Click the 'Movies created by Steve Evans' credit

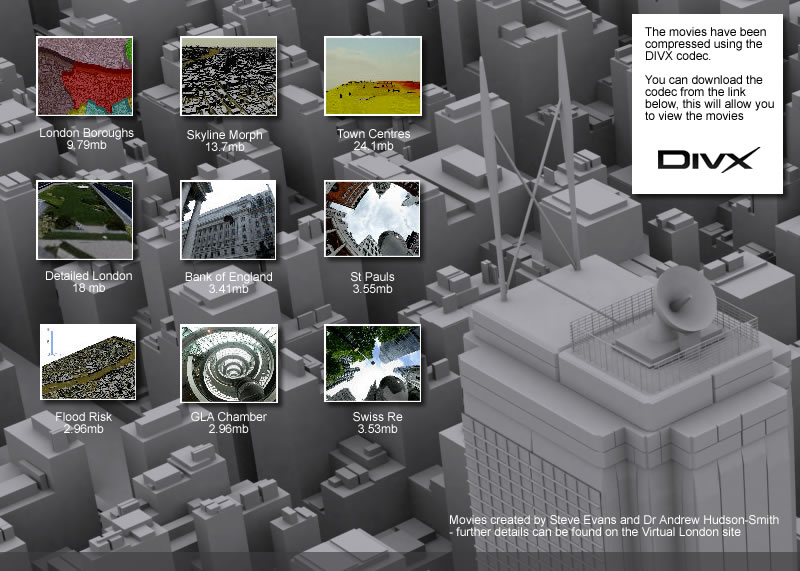coord(614,520)
